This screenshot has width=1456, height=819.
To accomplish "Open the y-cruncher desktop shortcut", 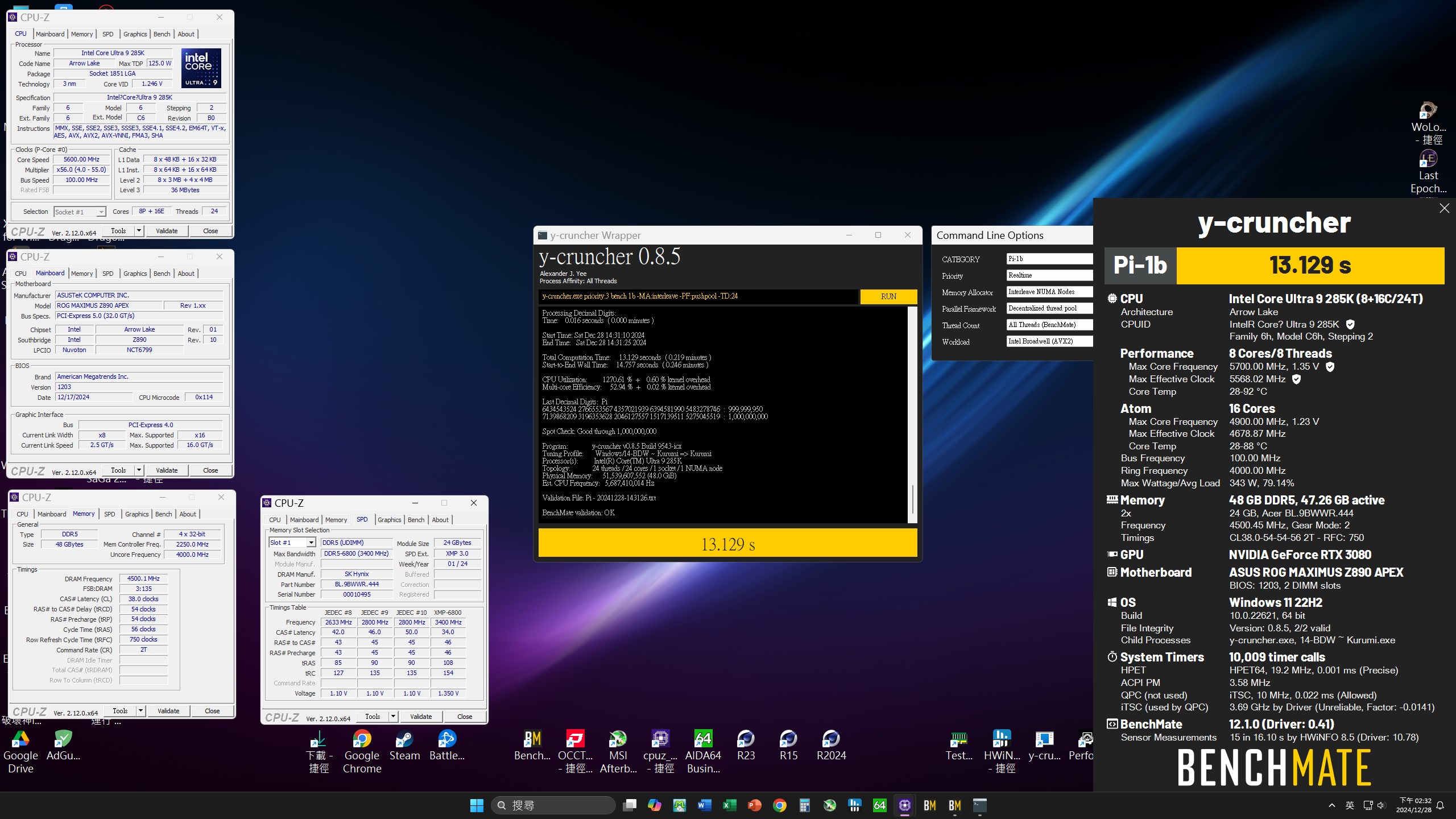I will pyautogui.click(x=1044, y=746).
